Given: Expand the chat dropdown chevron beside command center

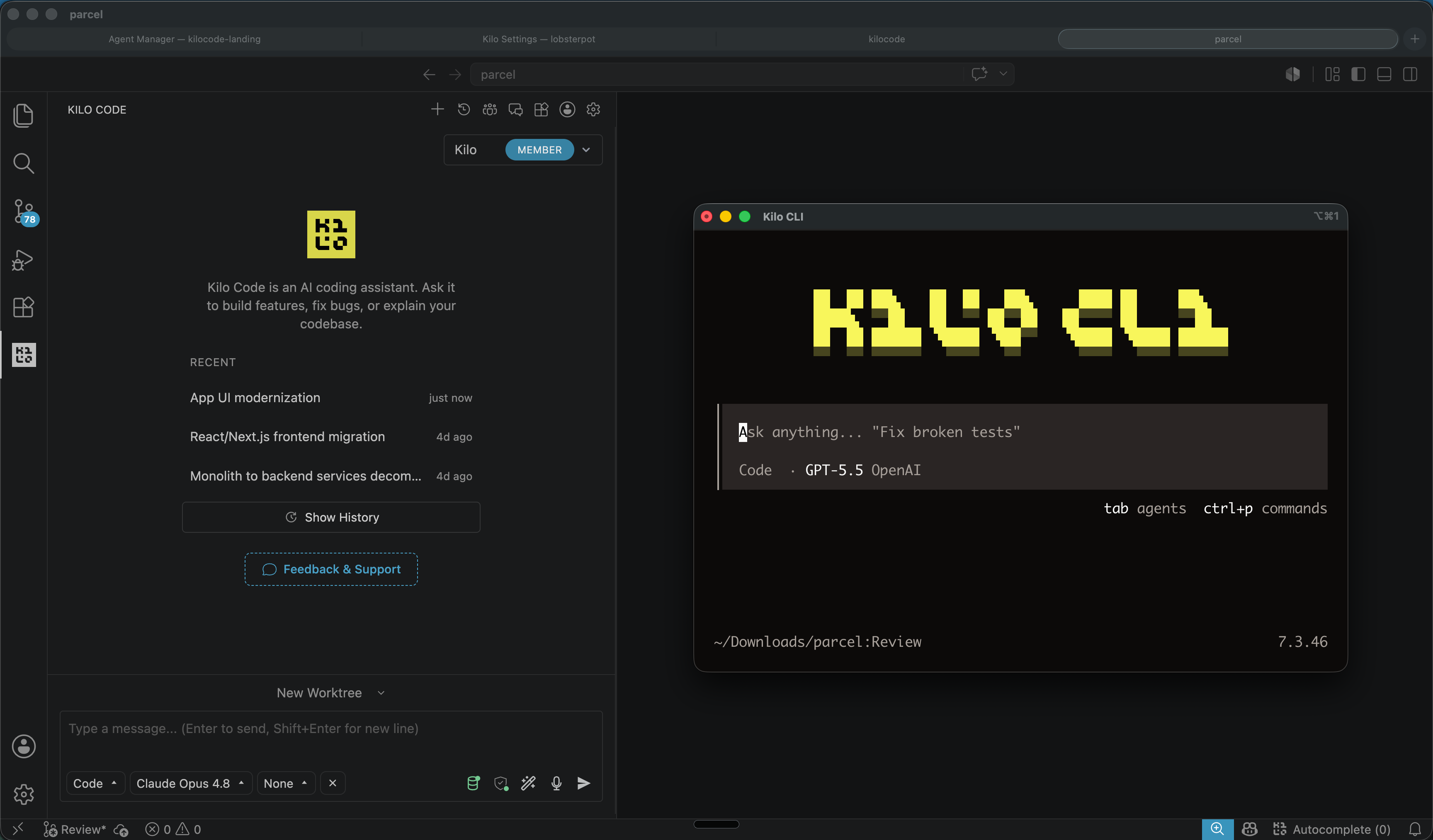Looking at the screenshot, I should [x=1003, y=74].
